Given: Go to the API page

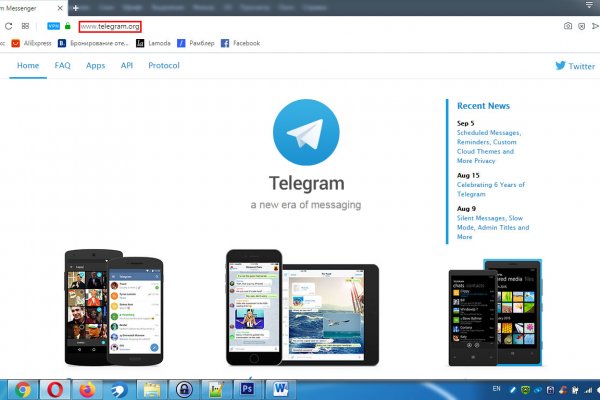Looking at the screenshot, I should pos(127,66).
